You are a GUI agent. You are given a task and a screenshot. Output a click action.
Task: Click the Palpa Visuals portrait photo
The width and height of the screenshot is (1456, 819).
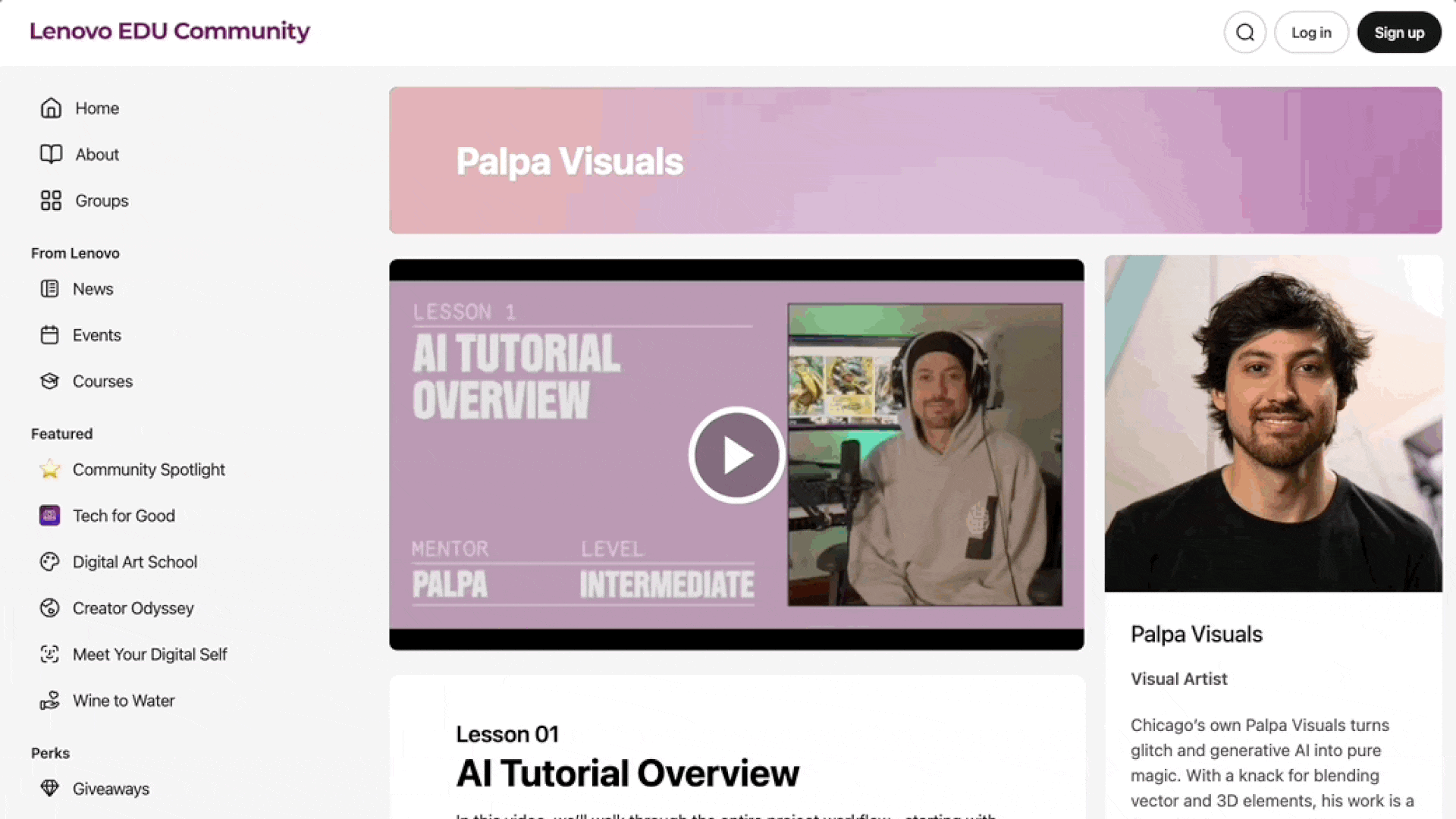click(x=1273, y=423)
